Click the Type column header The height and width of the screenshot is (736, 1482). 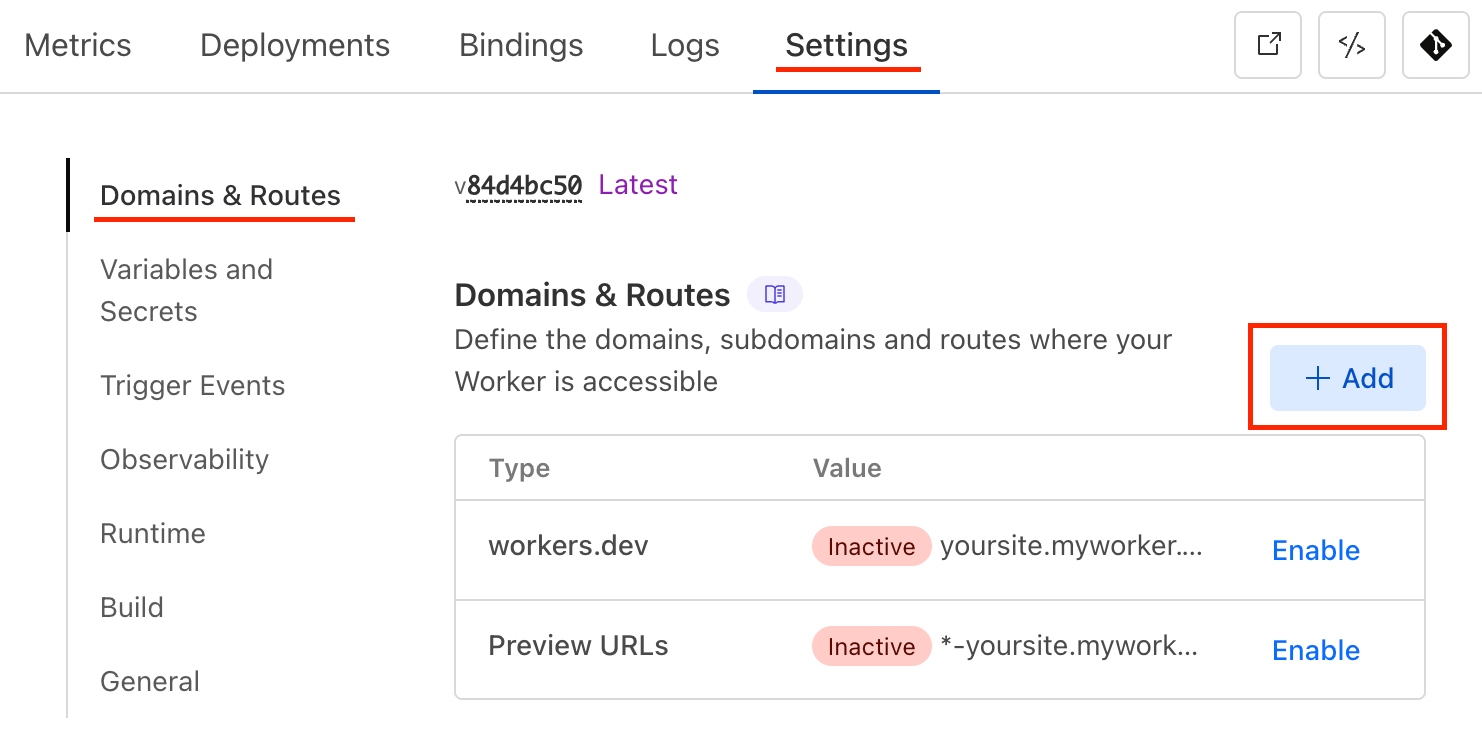click(x=519, y=468)
